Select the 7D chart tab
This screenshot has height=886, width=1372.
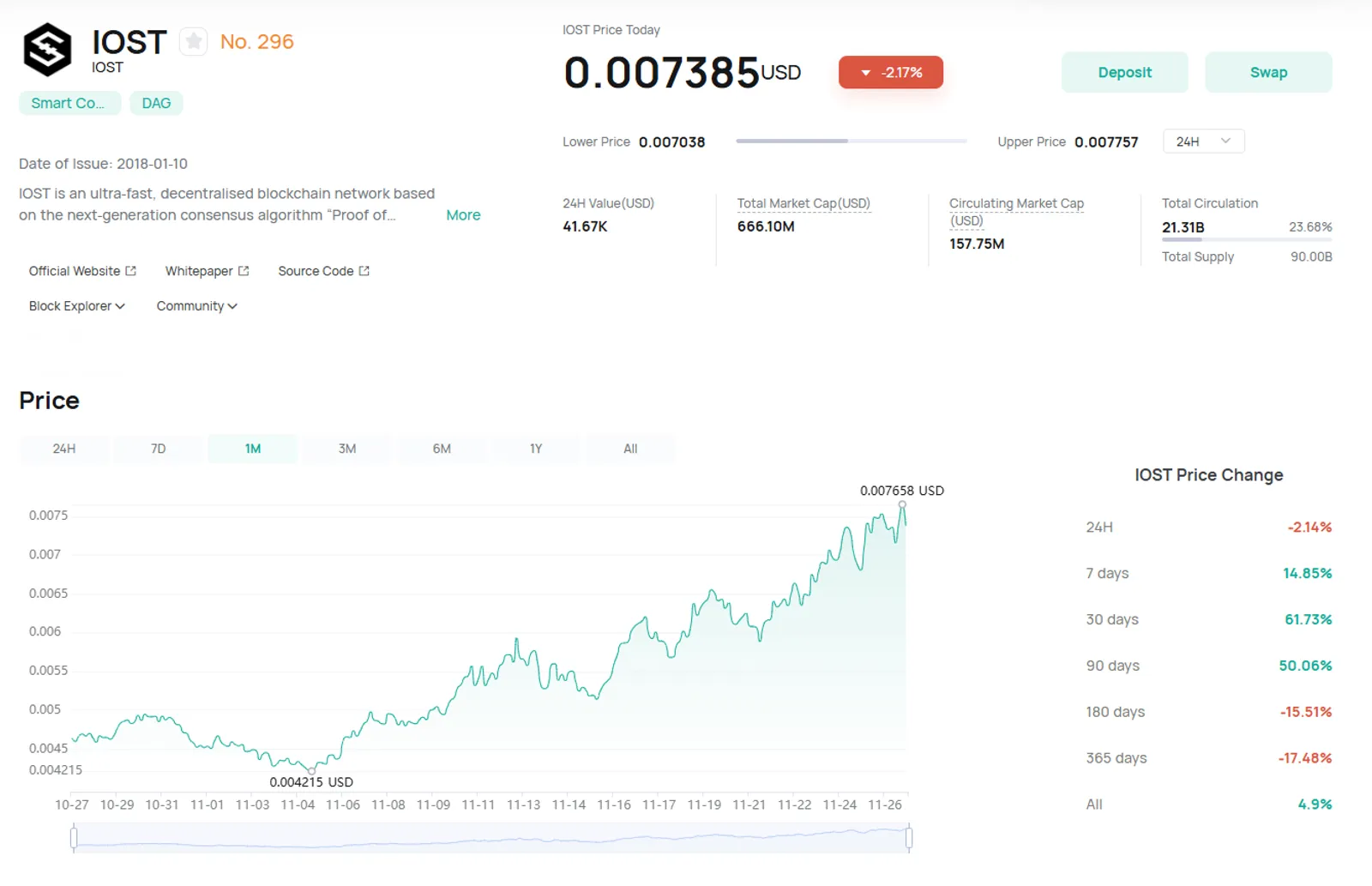(159, 449)
